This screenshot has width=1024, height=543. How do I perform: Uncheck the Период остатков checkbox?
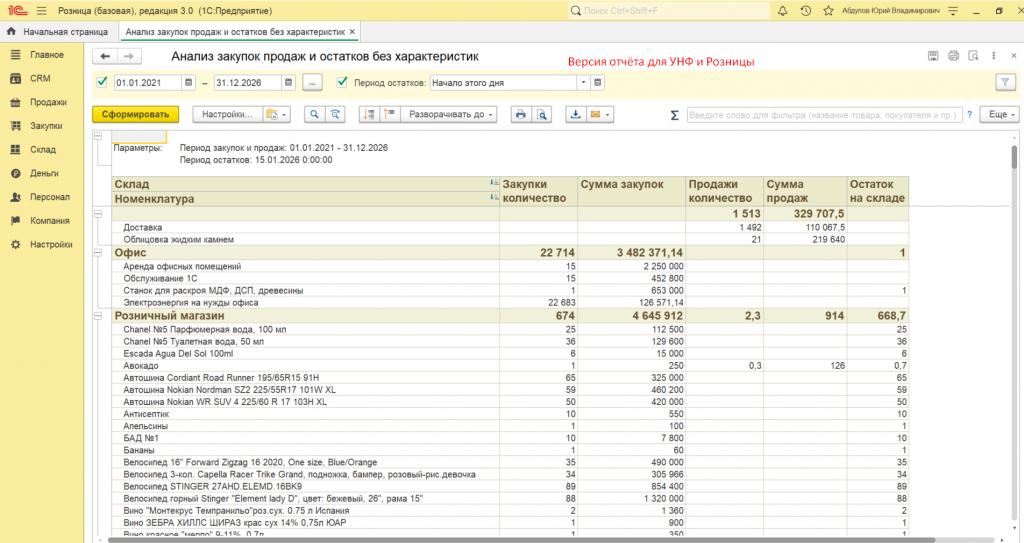coord(343,82)
